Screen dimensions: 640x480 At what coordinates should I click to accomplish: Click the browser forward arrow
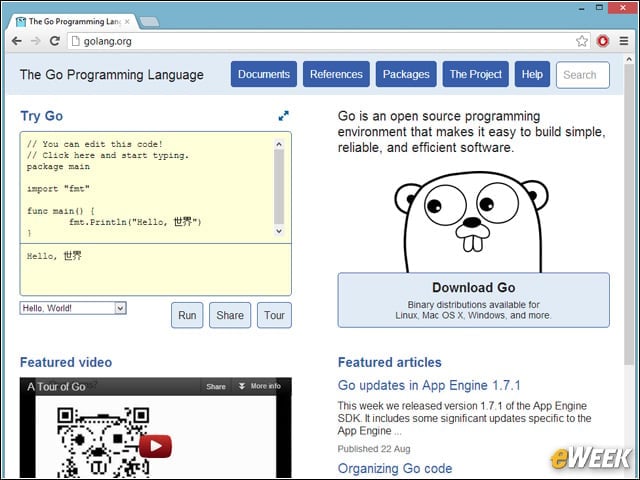click(36, 41)
